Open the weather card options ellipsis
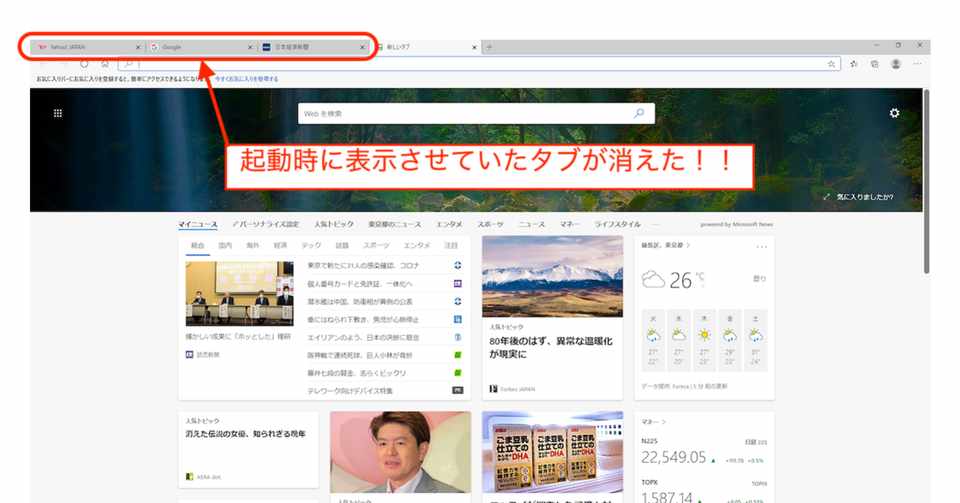The height and width of the screenshot is (503, 960). pyautogui.click(x=761, y=247)
